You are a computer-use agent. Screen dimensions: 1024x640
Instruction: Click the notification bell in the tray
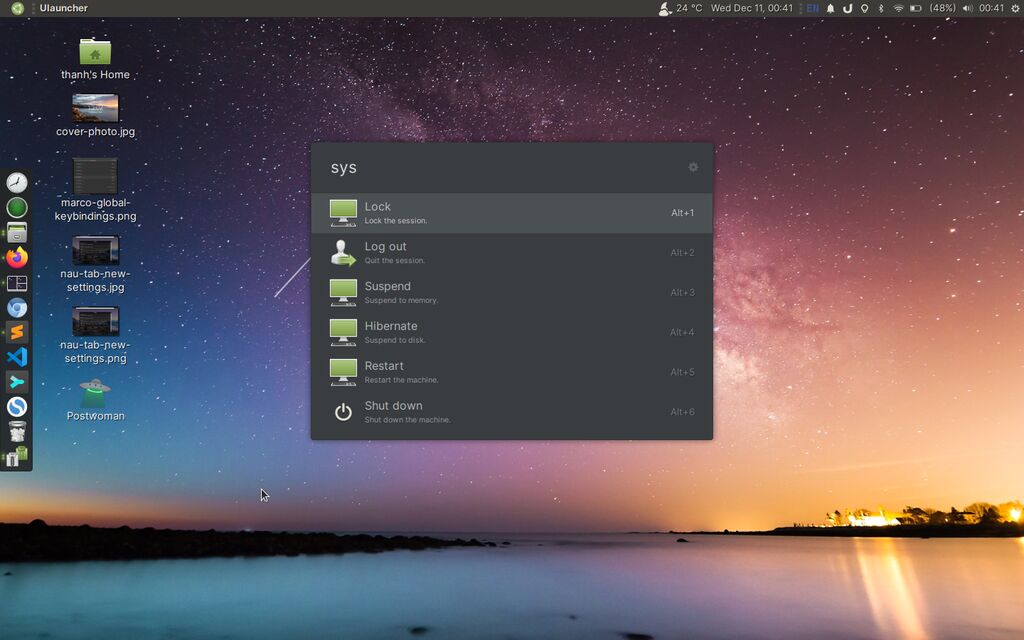pyautogui.click(x=831, y=8)
